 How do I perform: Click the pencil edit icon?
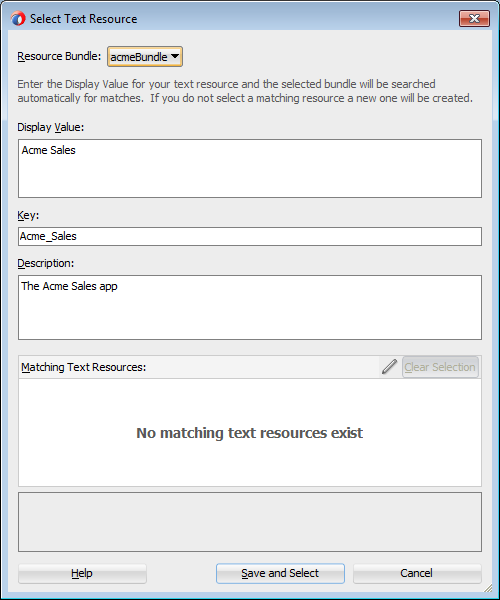click(x=389, y=367)
